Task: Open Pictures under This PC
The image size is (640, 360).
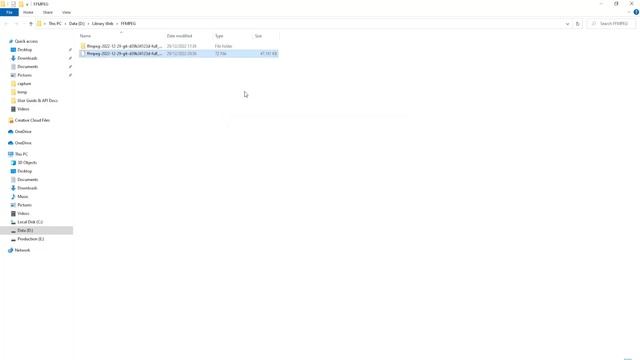Action: click(24, 205)
